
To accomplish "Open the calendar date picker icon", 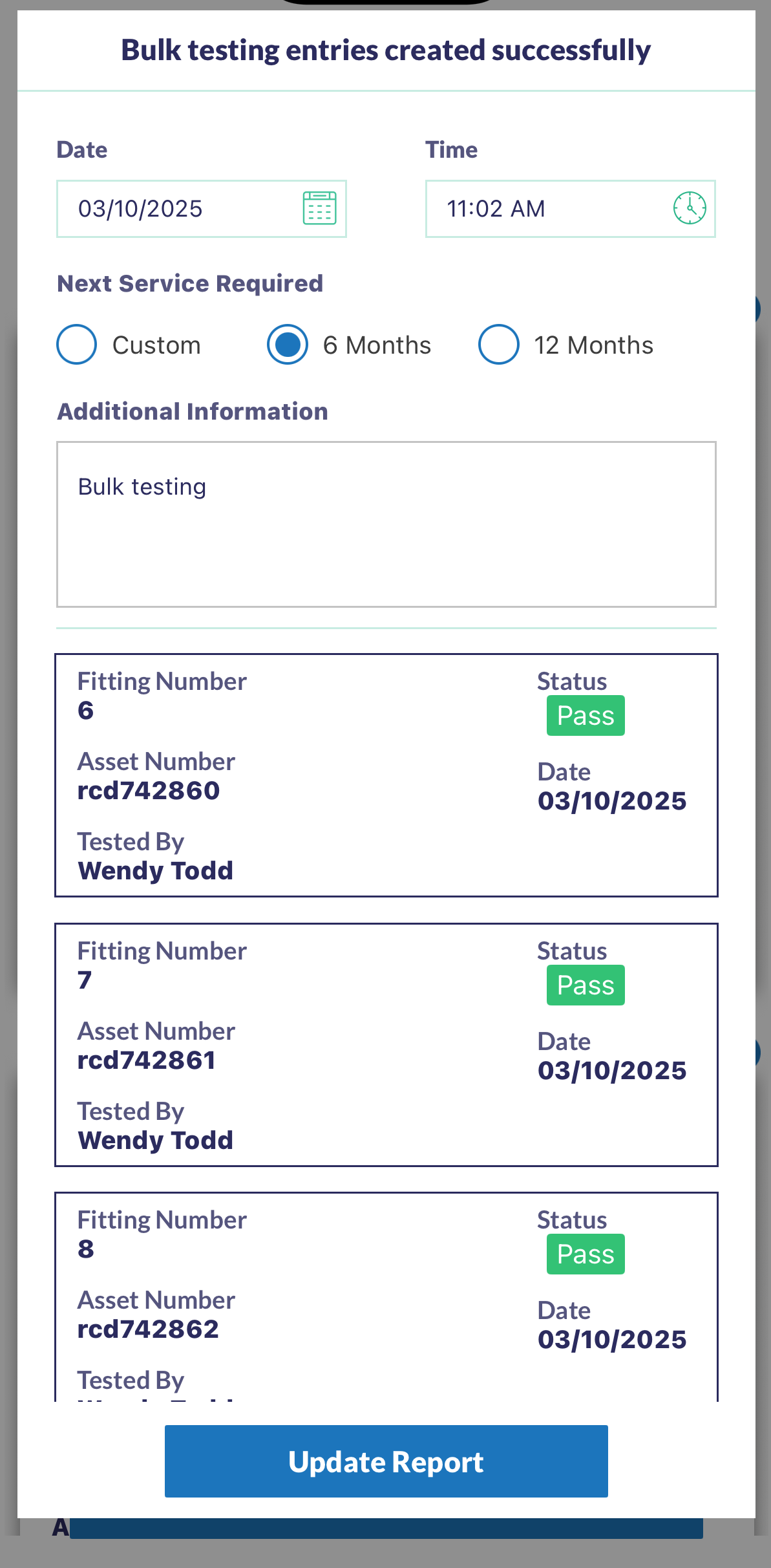I will pyautogui.click(x=319, y=208).
